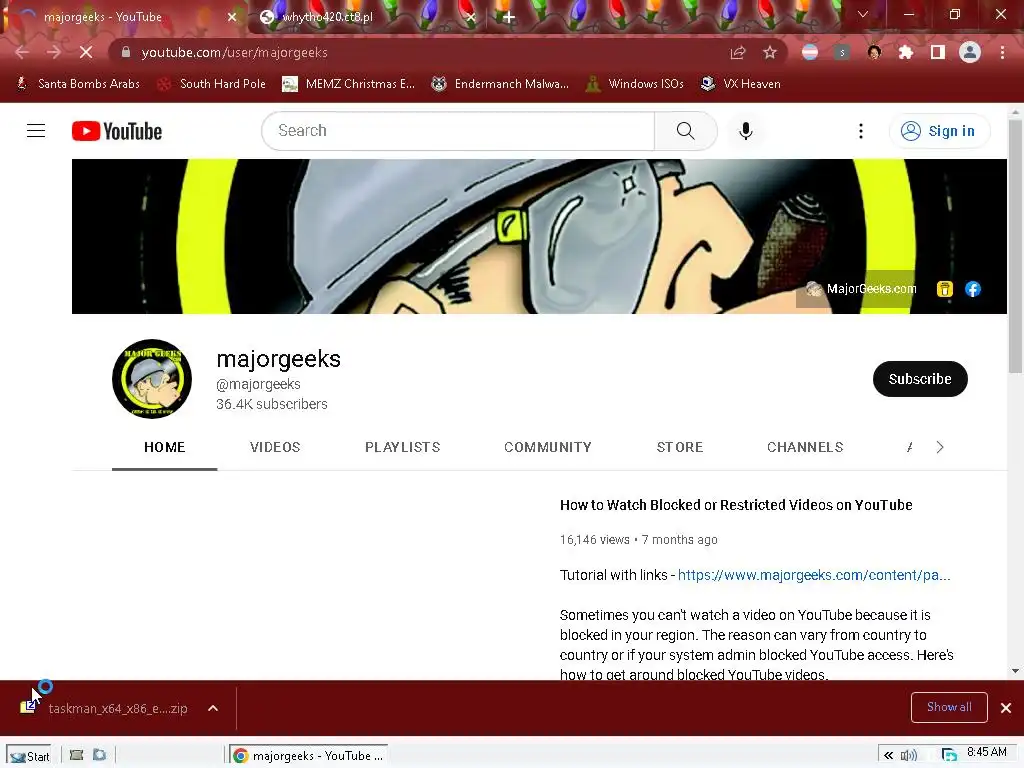Click the face avatar extension icon
This screenshot has width=1024, height=768.
click(874, 52)
